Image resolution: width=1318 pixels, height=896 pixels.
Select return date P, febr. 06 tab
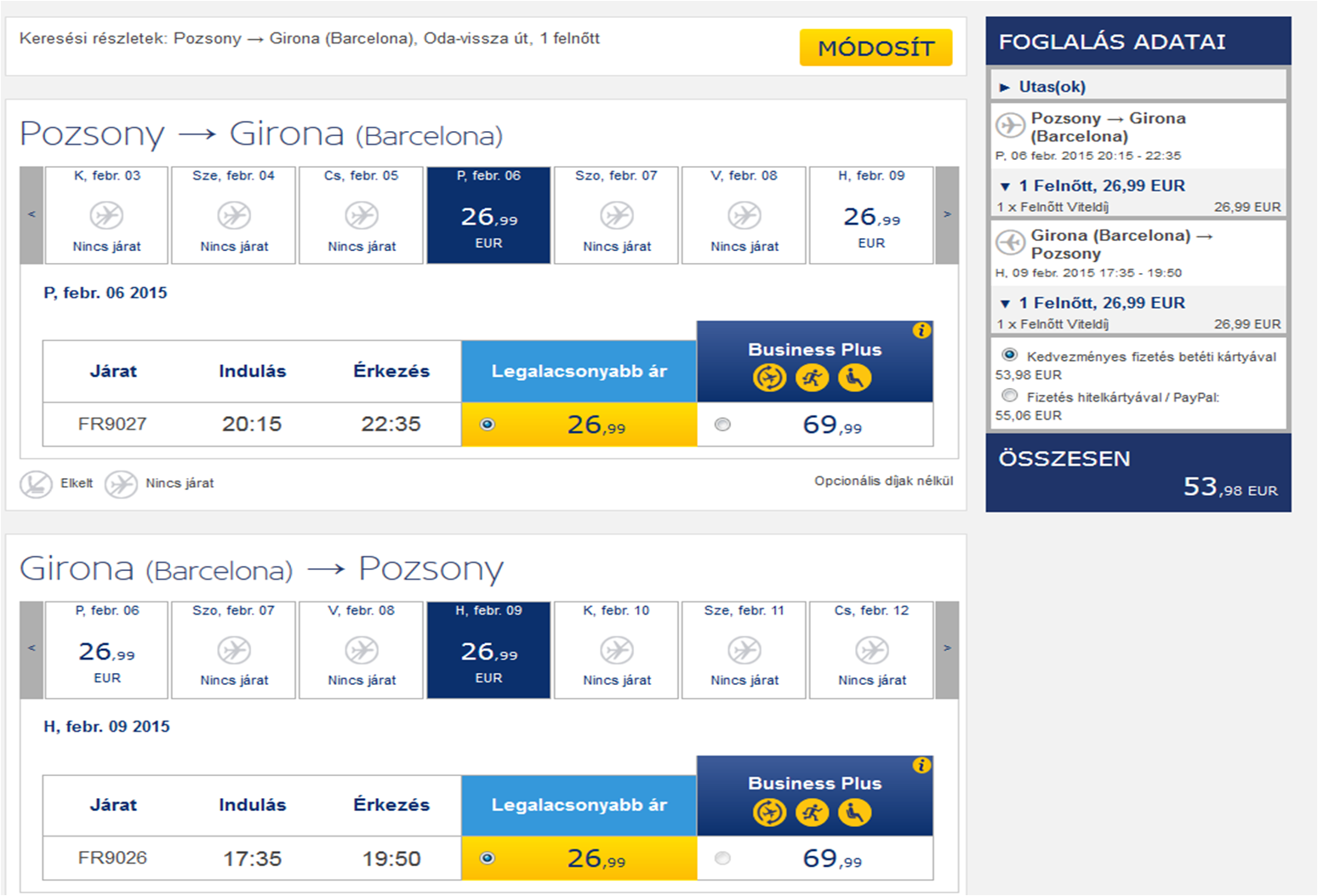(x=106, y=650)
